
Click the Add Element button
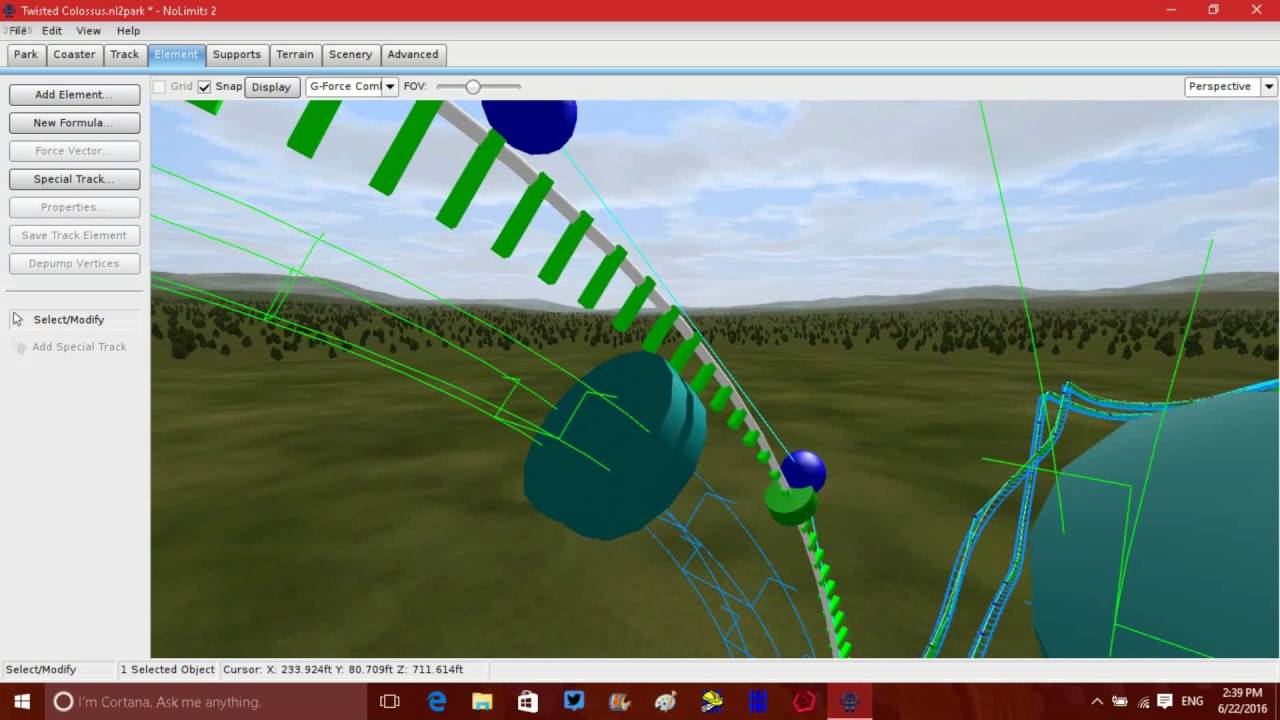pyautogui.click(x=74, y=94)
